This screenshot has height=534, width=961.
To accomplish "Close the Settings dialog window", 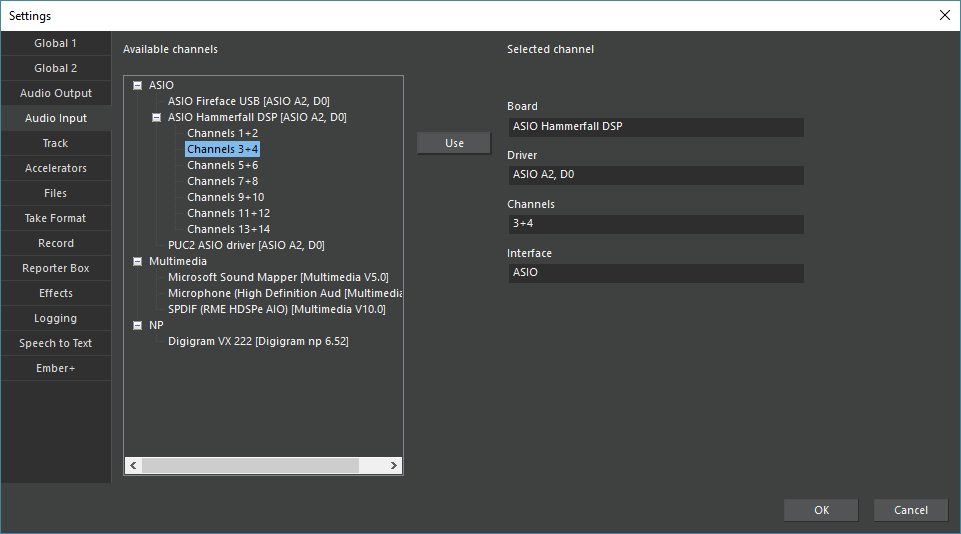I will click(x=944, y=15).
